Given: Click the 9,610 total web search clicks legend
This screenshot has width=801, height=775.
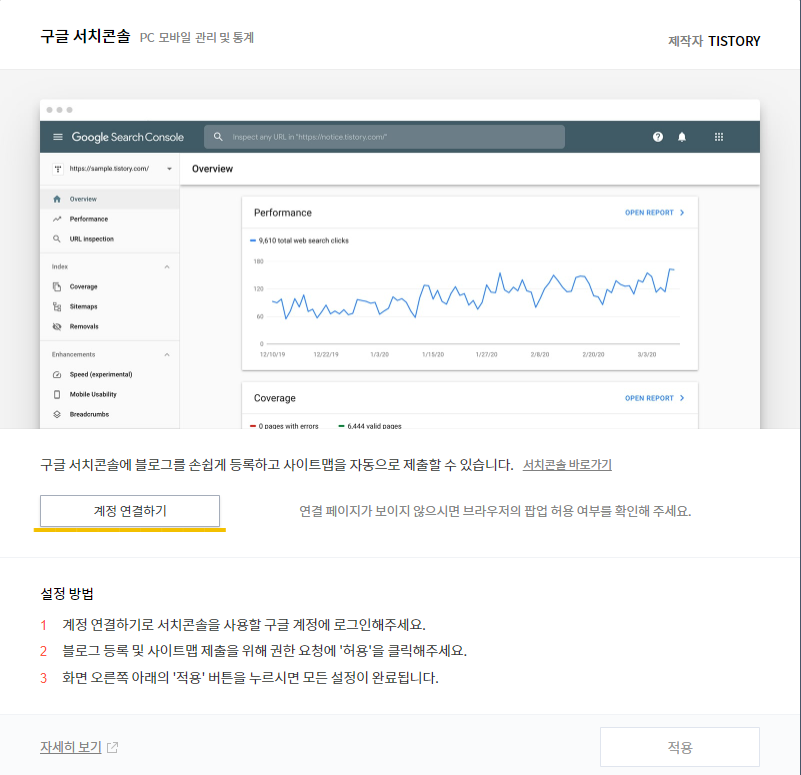Looking at the screenshot, I should click(x=299, y=241).
